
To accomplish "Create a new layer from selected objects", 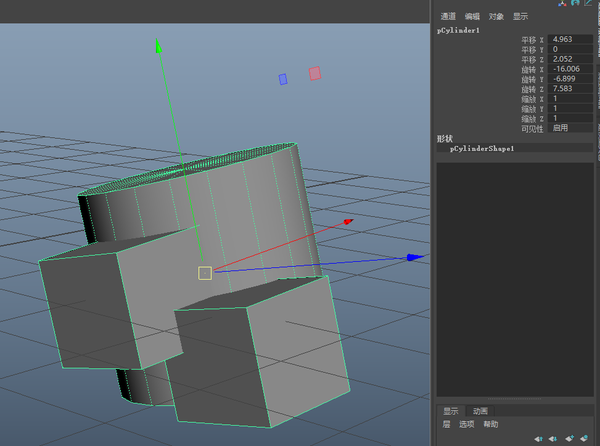I will tap(583, 438).
